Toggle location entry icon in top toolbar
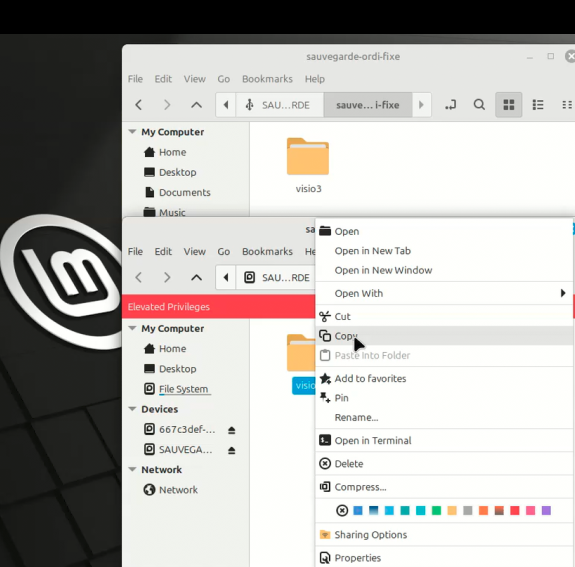The height and width of the screenshot is (567, 575). [x=451, y=105]
